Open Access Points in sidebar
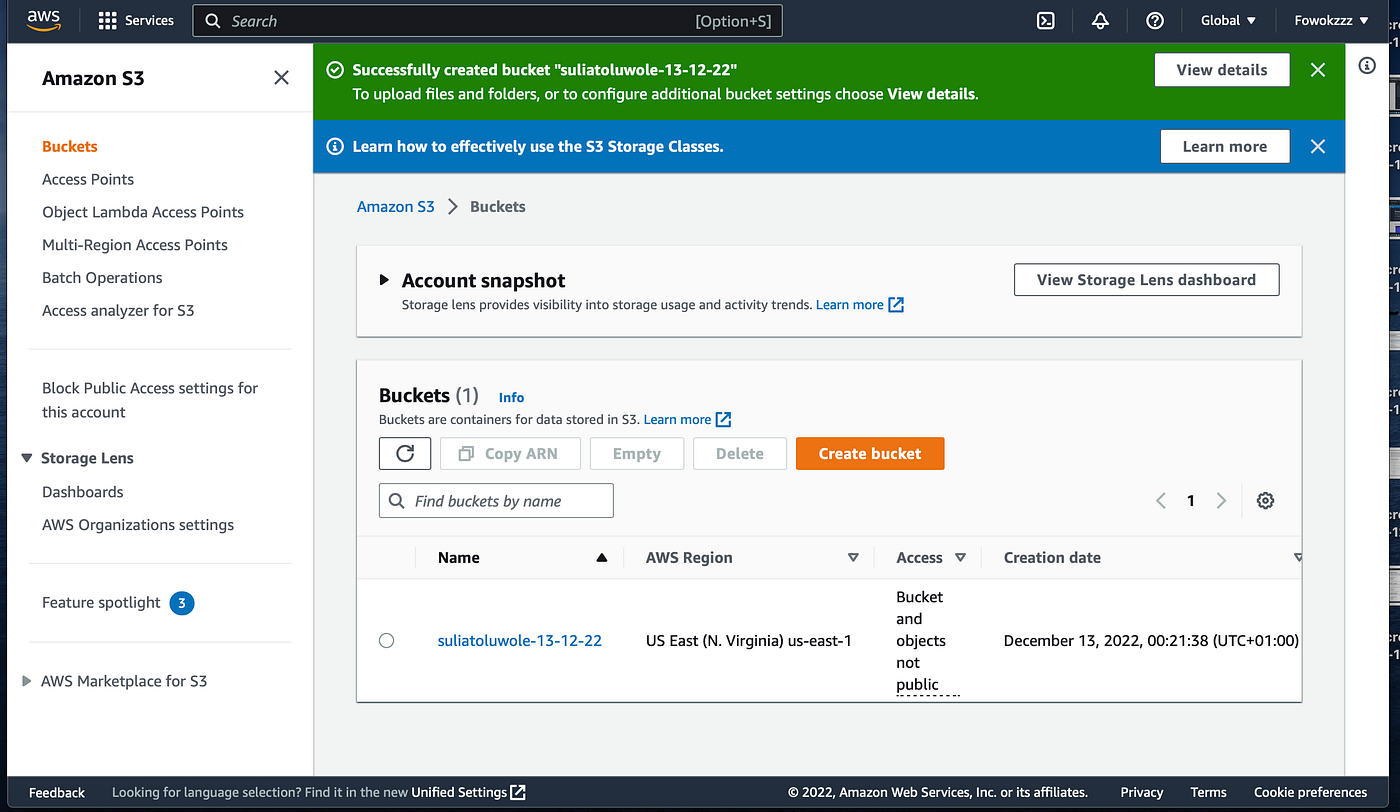The width and height of the screenshot is (1400, 812). [88, 179]
